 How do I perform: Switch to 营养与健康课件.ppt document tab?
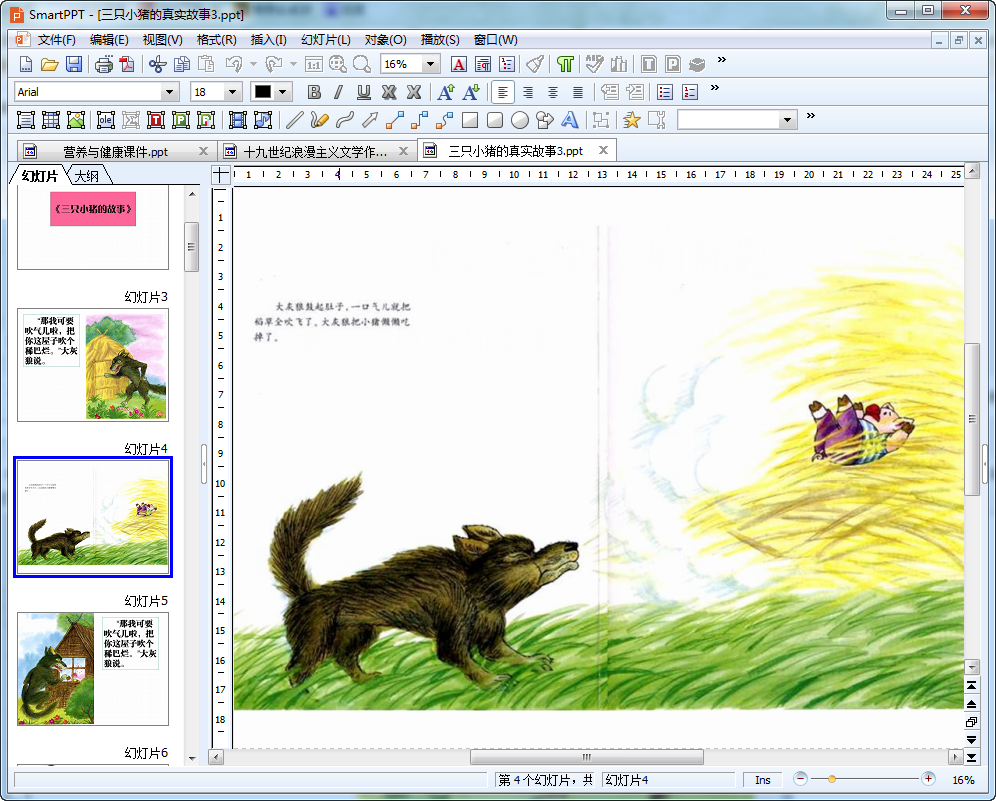click(116, 152)
